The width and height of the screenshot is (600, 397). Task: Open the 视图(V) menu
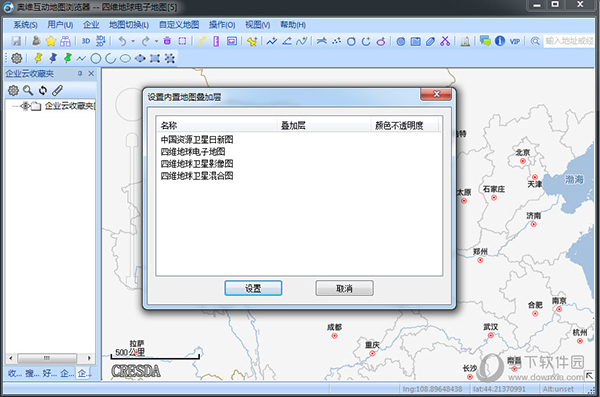coord(258,25)
